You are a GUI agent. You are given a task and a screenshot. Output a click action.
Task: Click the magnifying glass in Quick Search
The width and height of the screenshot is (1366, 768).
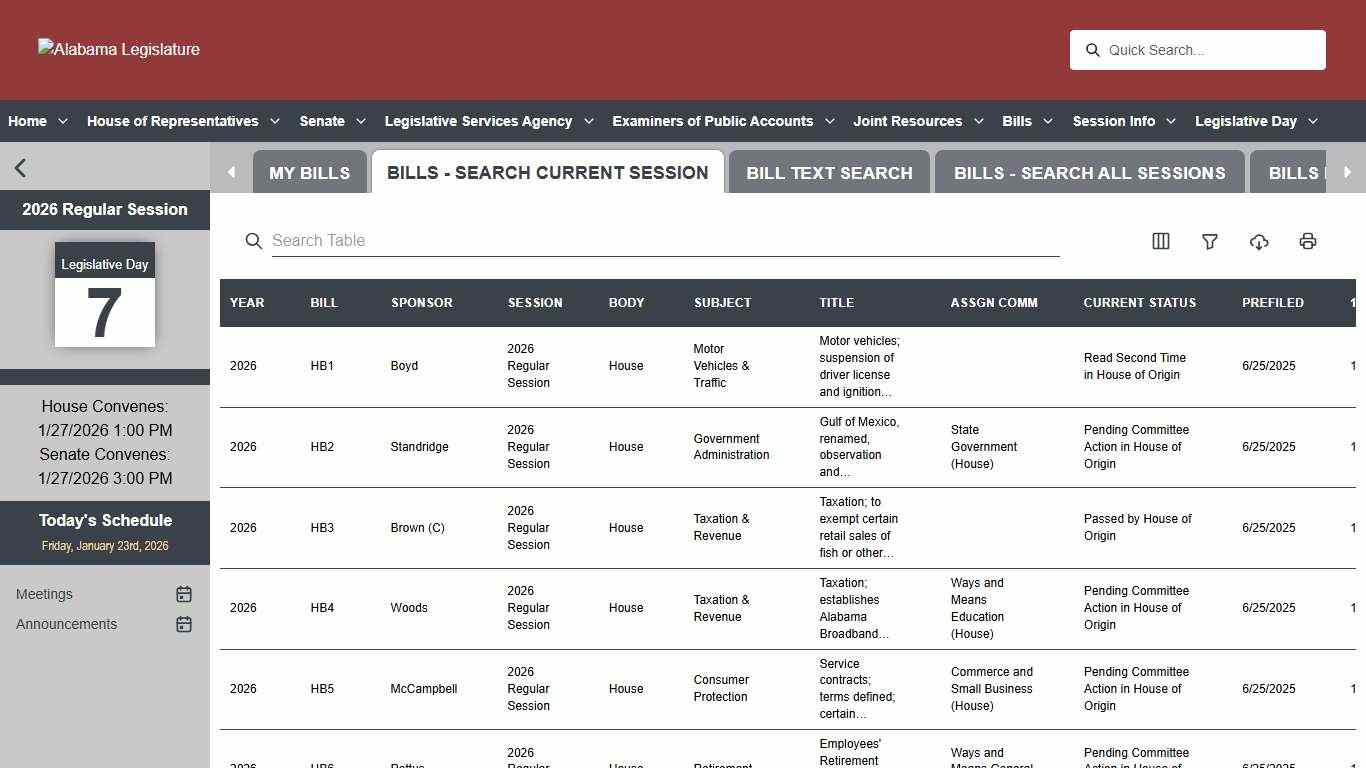[1093, 50]
